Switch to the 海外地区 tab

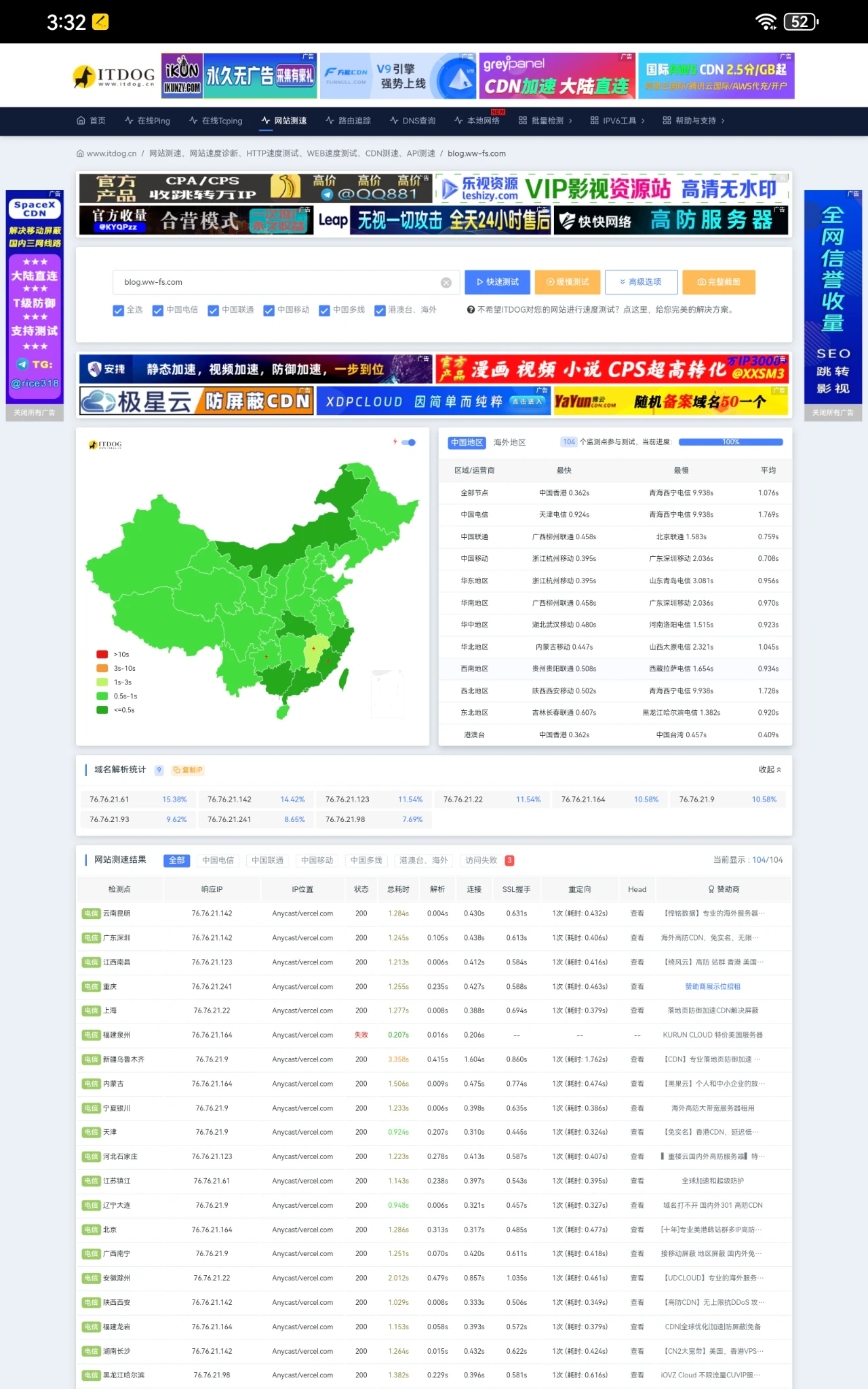click(509, 443)
